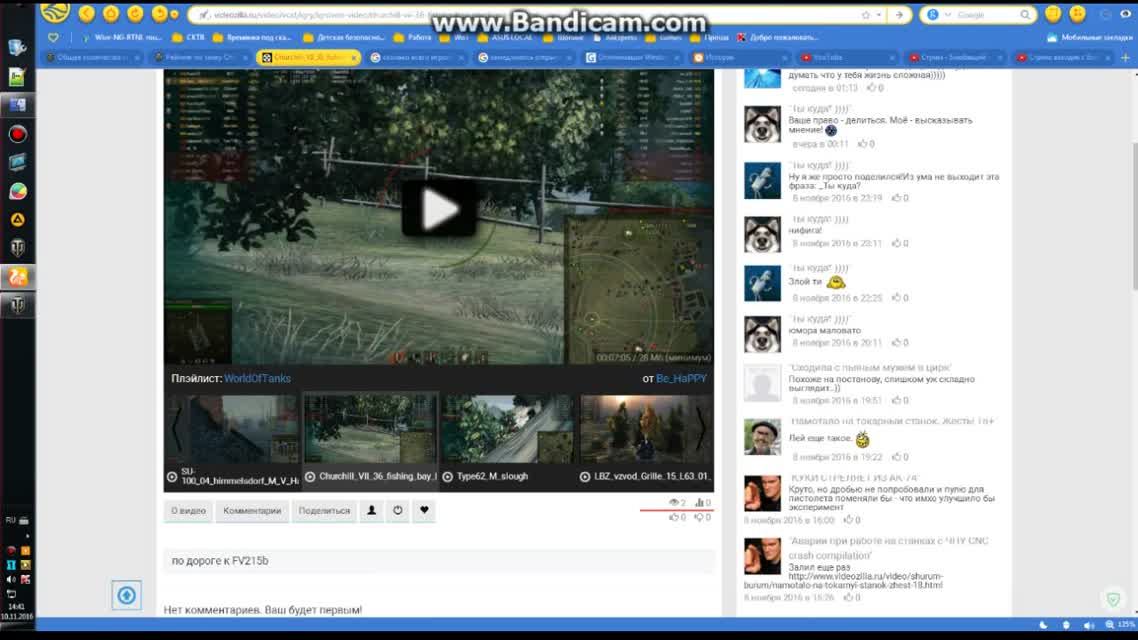1138x640 pixels.
Task: Switch to the active Churchill_VII tab
Action: point(308,57)
